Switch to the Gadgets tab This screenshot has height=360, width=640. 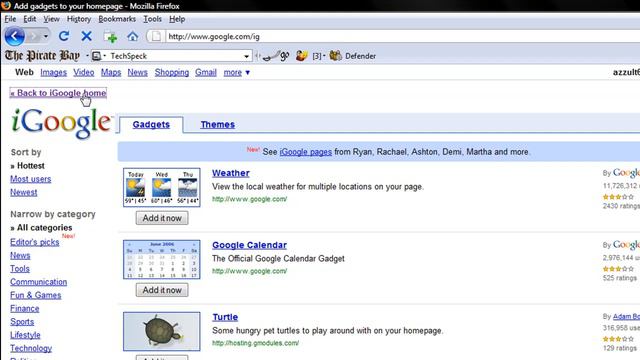point(151,124)
